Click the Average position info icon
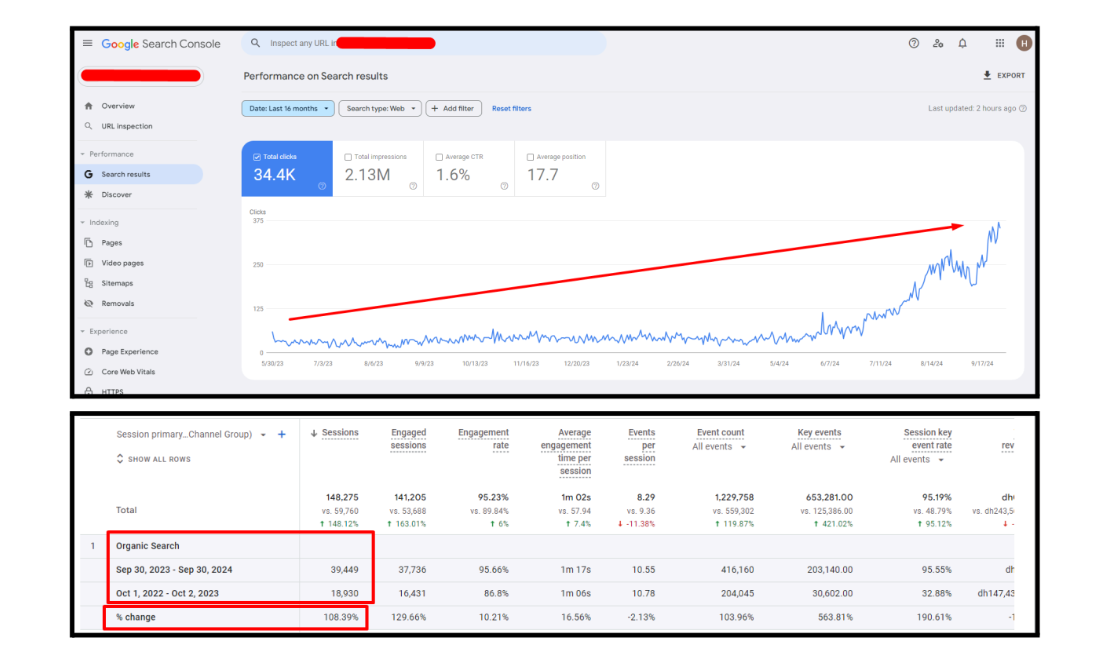 pyautogui.click(x=596, y=186)
